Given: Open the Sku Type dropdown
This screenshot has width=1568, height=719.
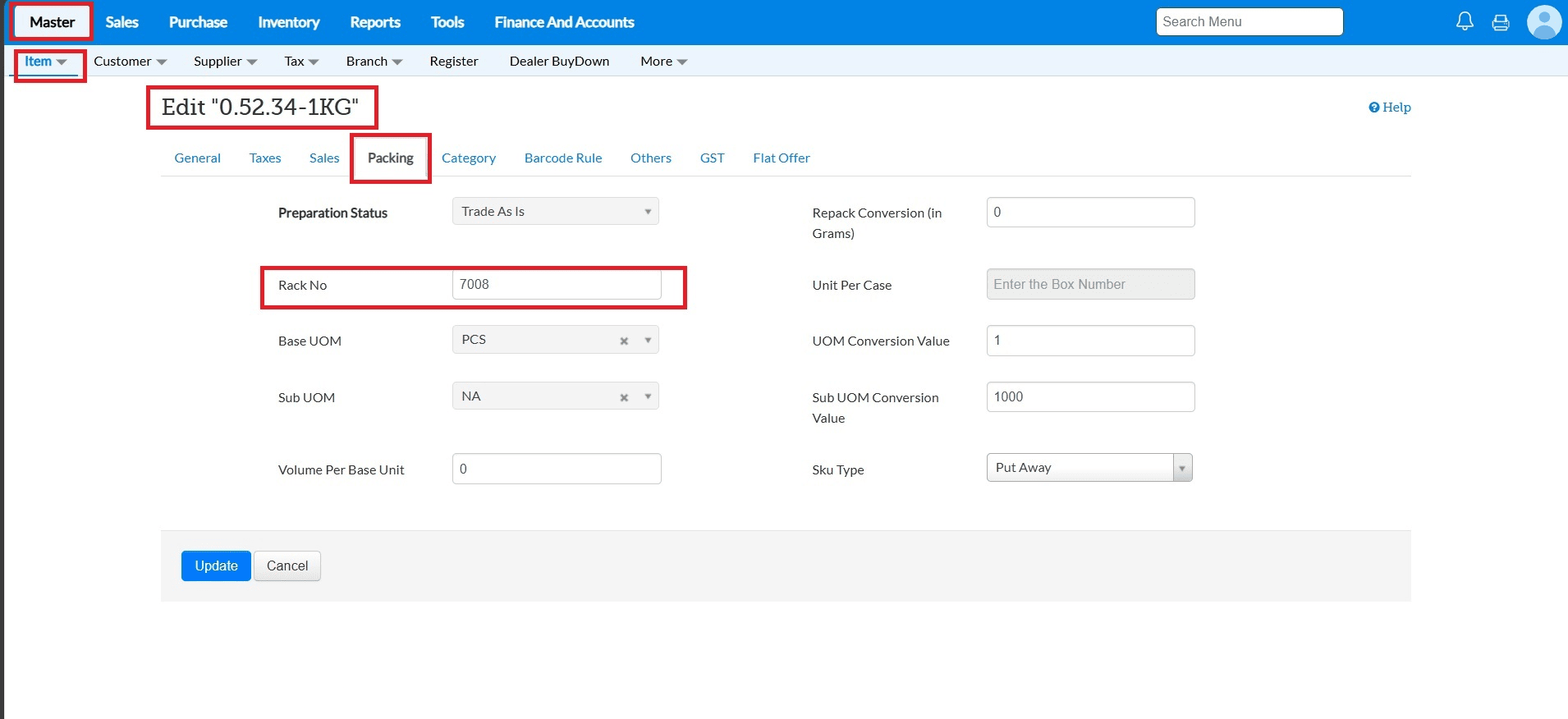Looking at the screenshot, I should pos(1181,468).
